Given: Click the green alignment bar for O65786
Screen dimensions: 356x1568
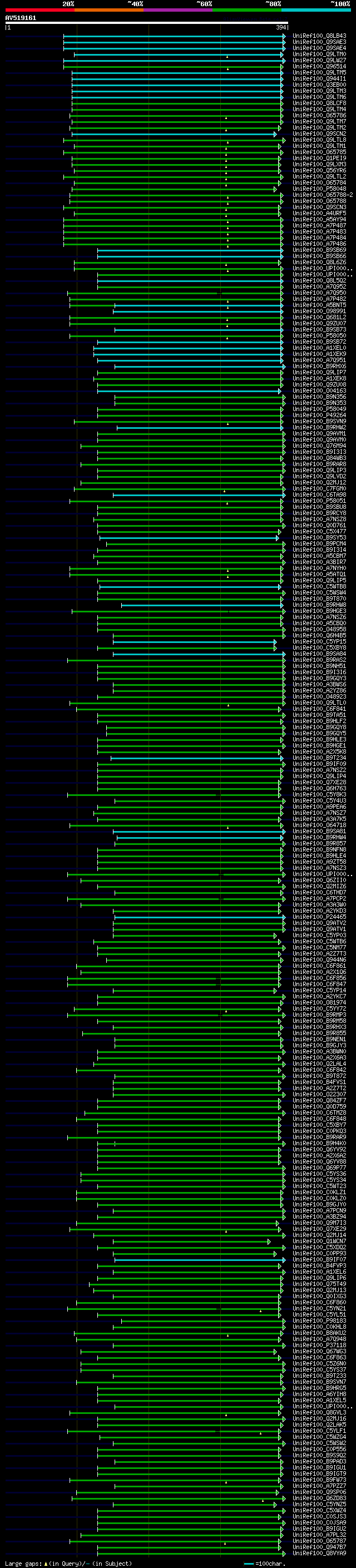Looking at the screenshot, I should click(175, 116).
